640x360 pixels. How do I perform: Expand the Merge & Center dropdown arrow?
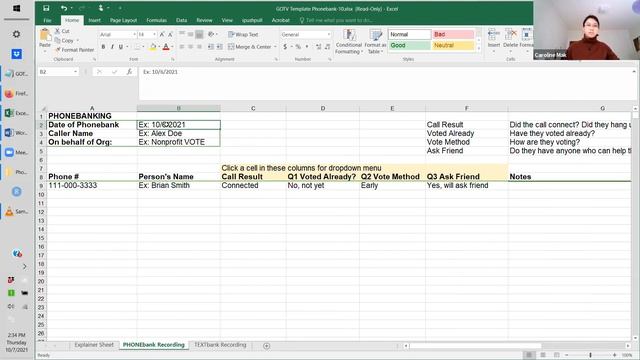(275, 47)
